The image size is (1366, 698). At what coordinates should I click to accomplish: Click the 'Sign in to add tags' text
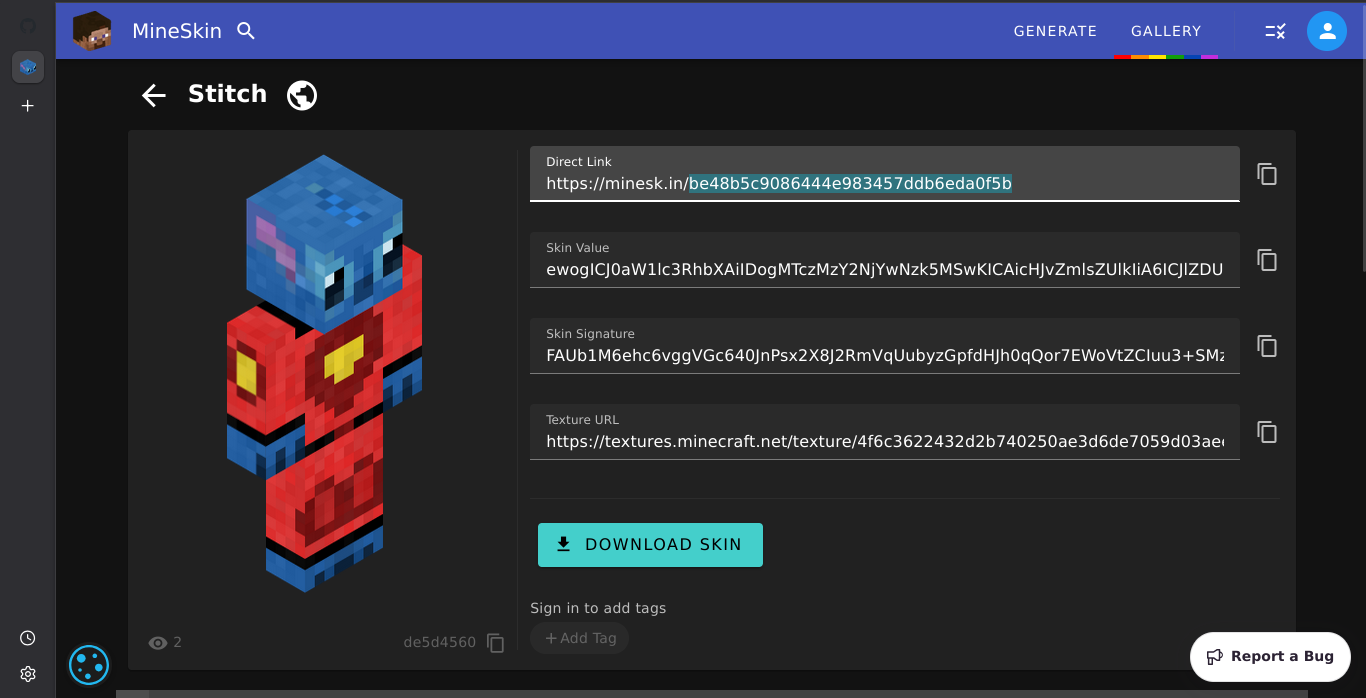(x=598, y=608)
